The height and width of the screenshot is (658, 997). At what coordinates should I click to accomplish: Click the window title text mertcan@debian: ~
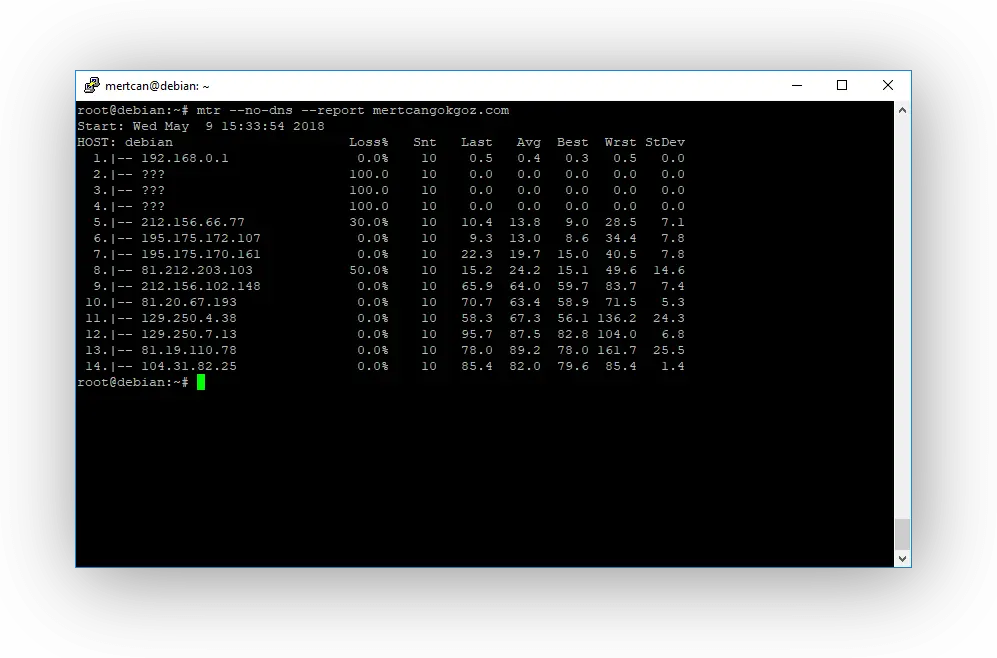[x=157, y=86]
